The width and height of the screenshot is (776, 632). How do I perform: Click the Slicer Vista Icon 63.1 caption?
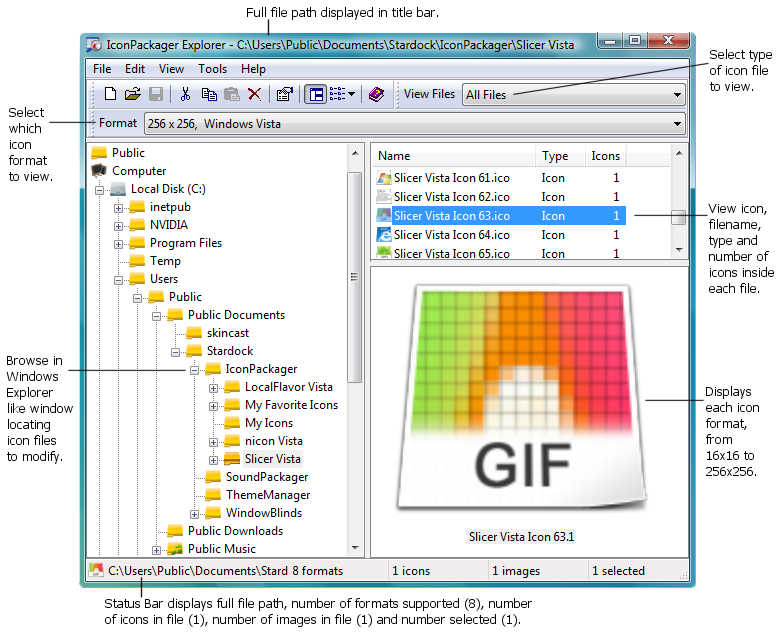[x=521, y=537]
